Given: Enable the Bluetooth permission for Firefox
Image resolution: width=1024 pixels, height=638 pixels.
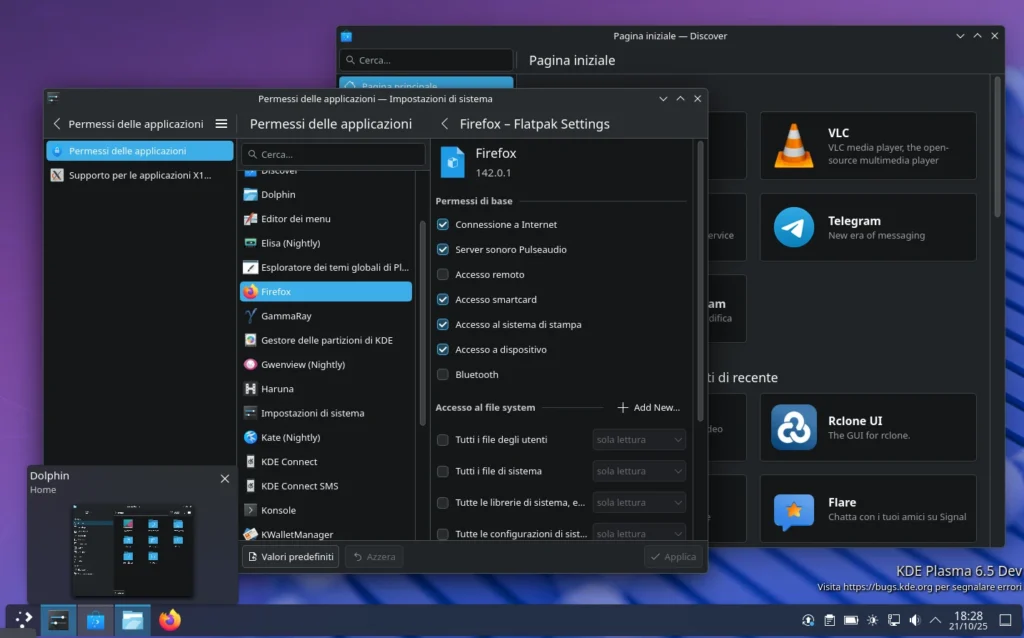Looking at the screenshot, I should coord(442,375).
